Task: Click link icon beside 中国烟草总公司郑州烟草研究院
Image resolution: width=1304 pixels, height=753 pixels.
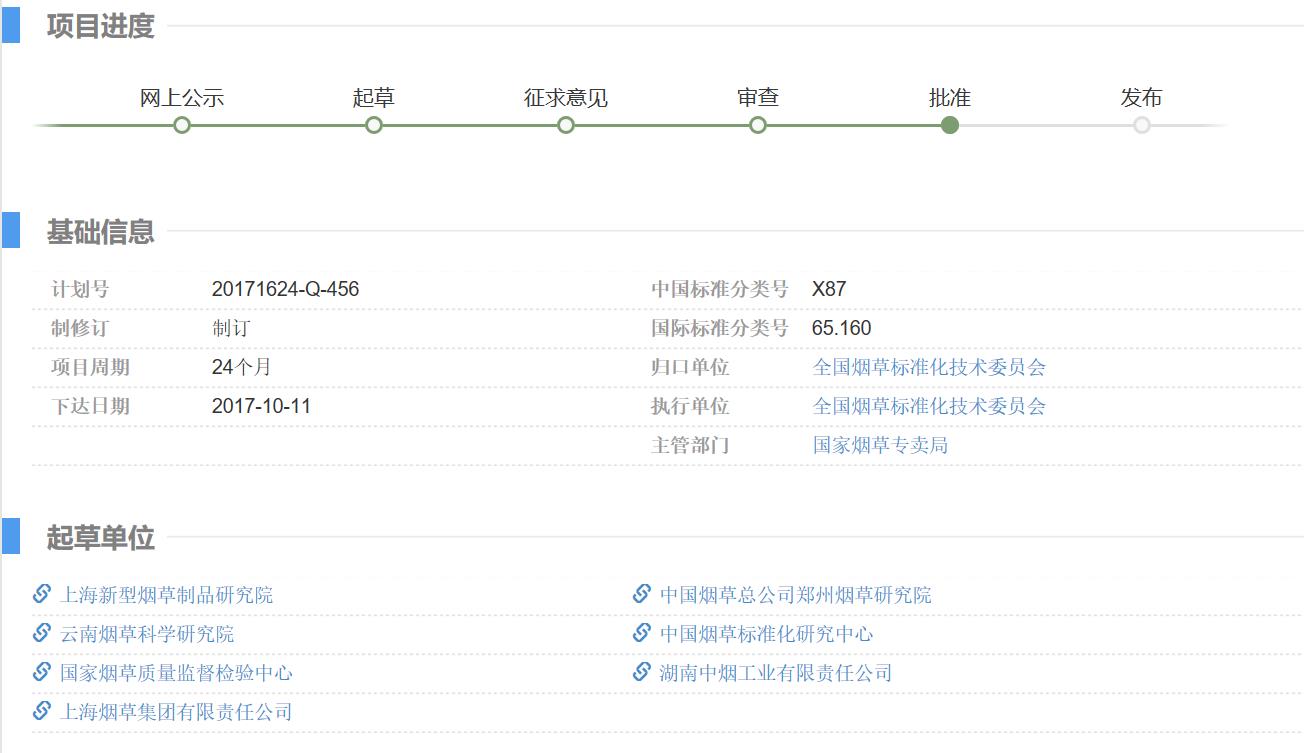Action: pos(642,594)
